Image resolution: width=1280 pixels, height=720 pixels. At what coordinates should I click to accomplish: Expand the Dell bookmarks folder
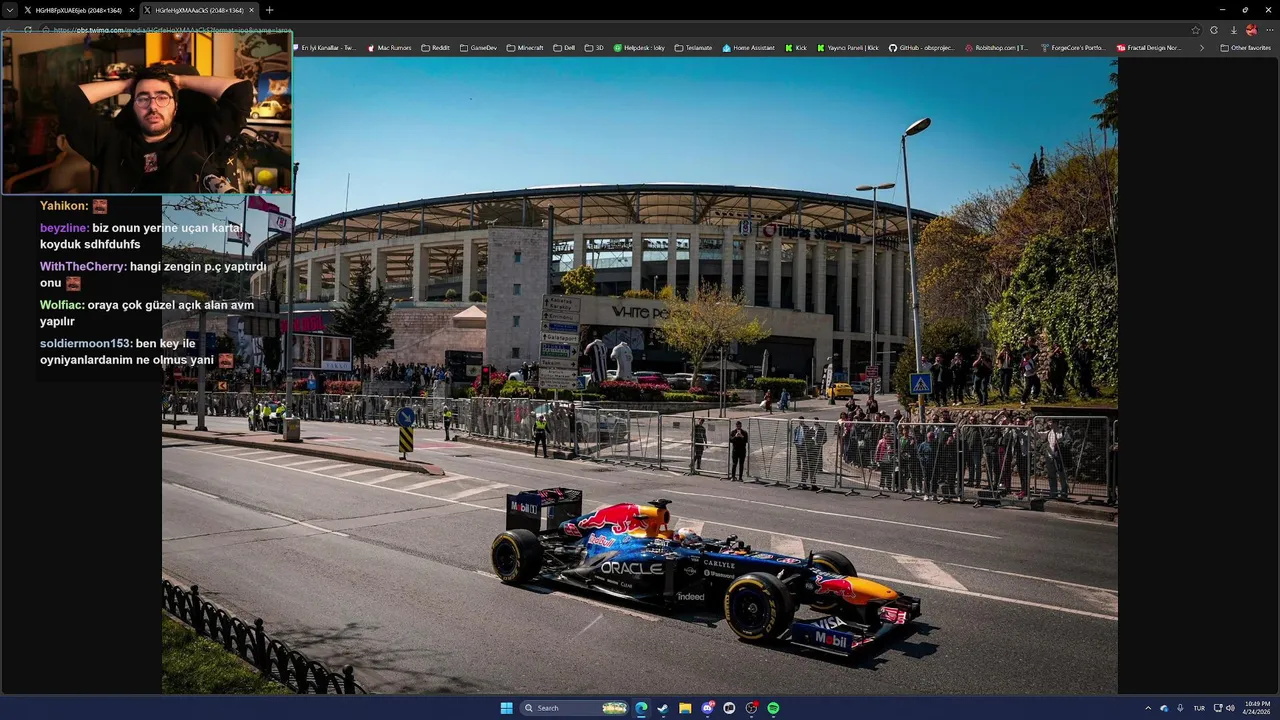click(x=564, y=48)
